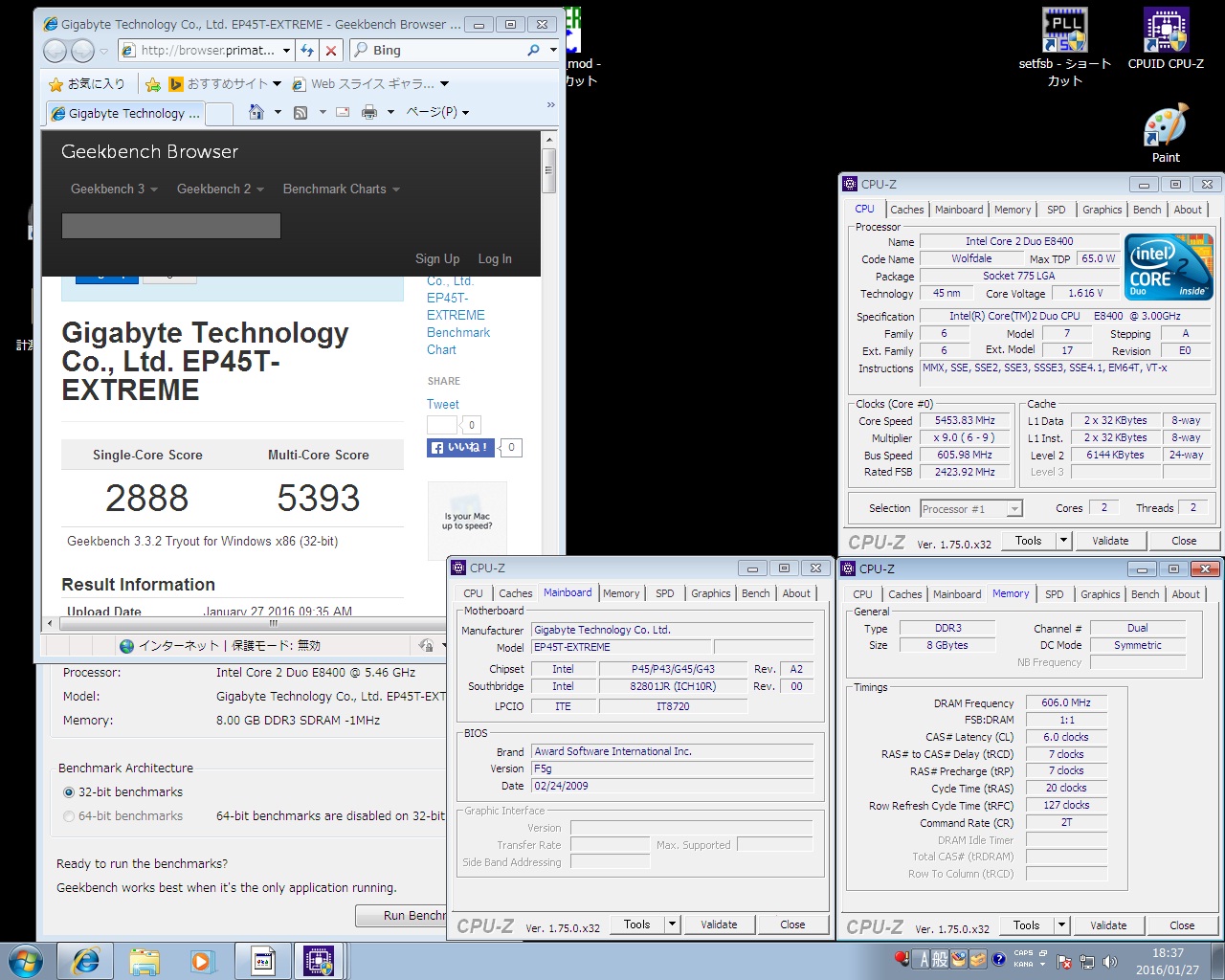Expand the Benchmark Charts dropdown menu
This screenshot has width=1225, height=980.
[341, 189]
